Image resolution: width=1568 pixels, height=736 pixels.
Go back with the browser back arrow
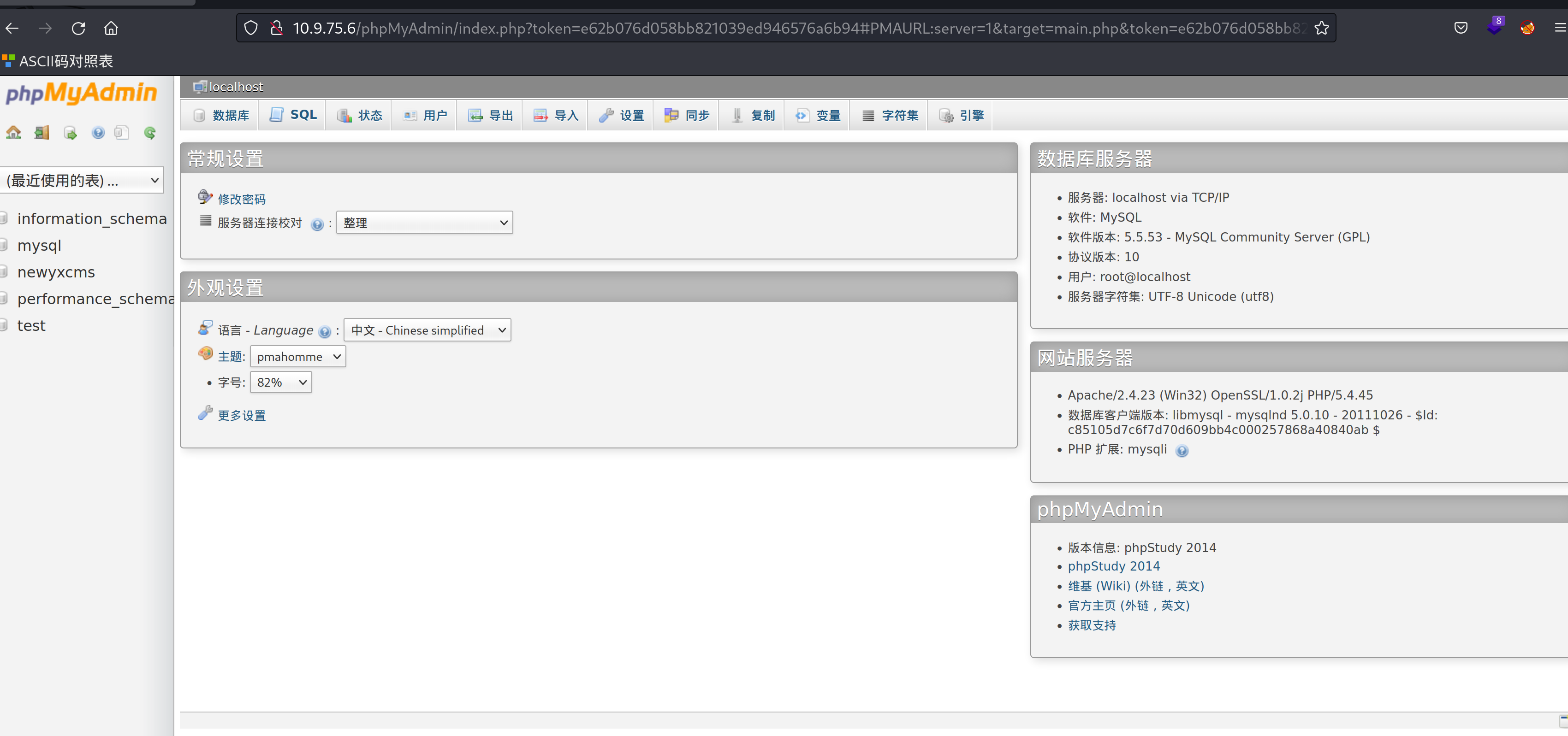pos(12,28)
